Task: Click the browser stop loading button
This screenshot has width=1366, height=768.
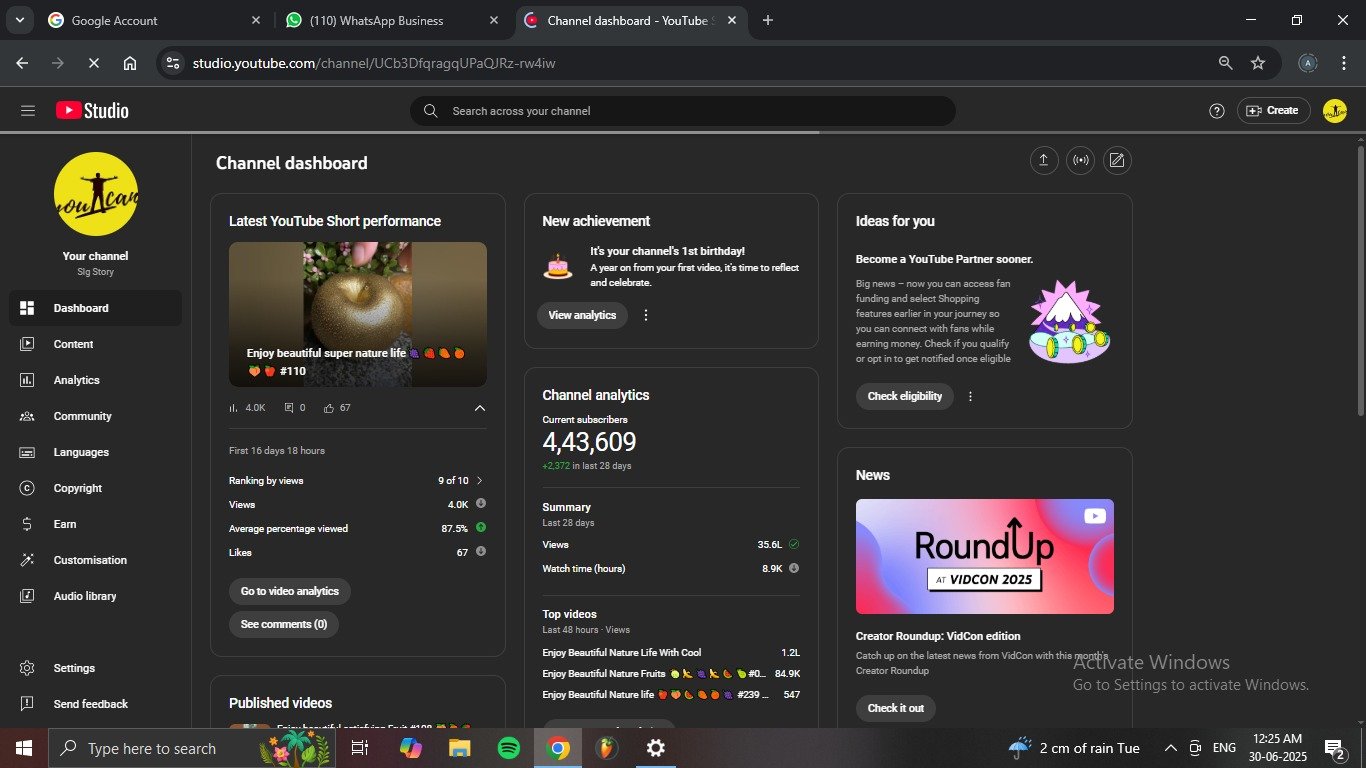Action: pyautogui.click(x=93, y=63)
